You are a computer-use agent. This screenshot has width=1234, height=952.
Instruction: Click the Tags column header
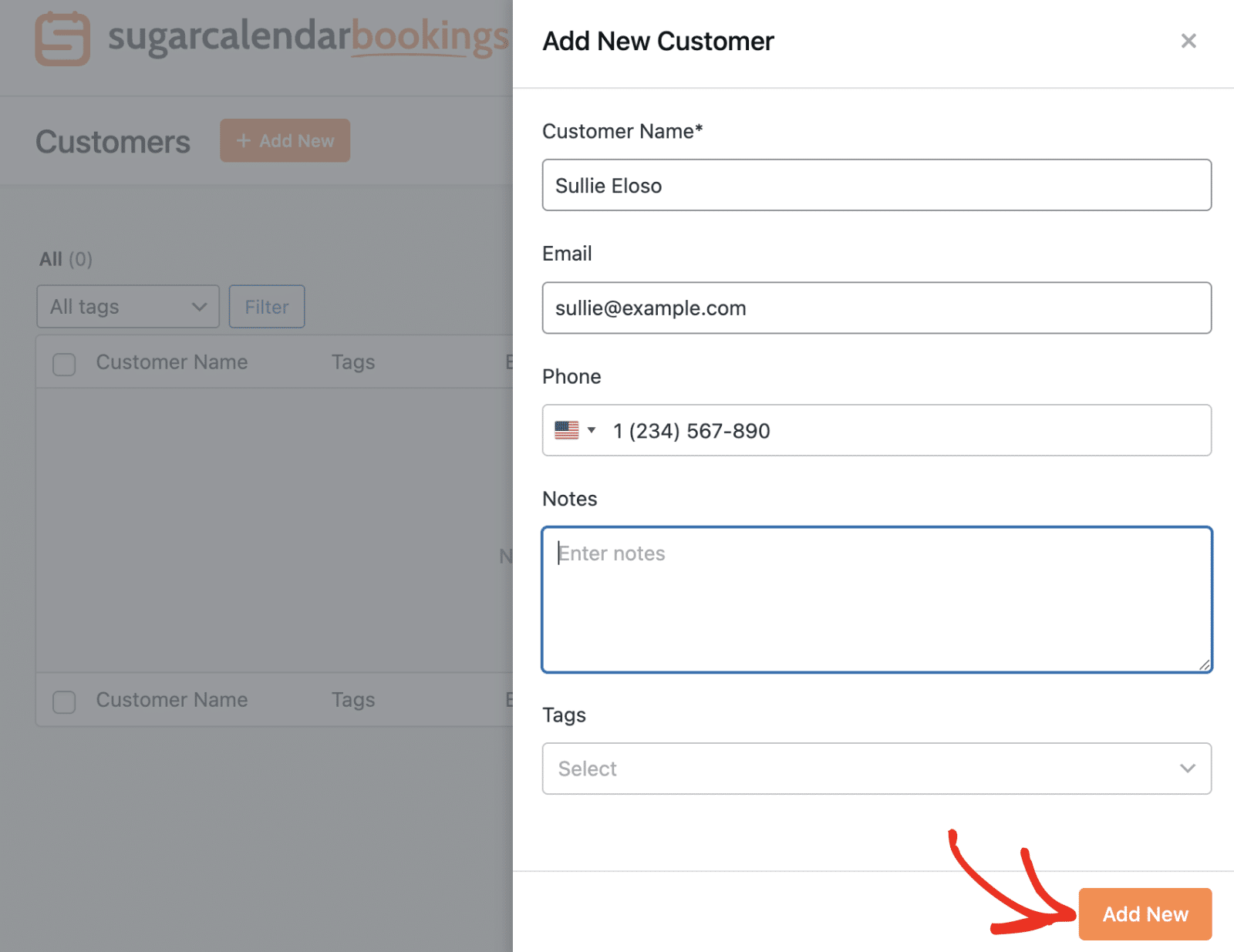tap(353, 362)
